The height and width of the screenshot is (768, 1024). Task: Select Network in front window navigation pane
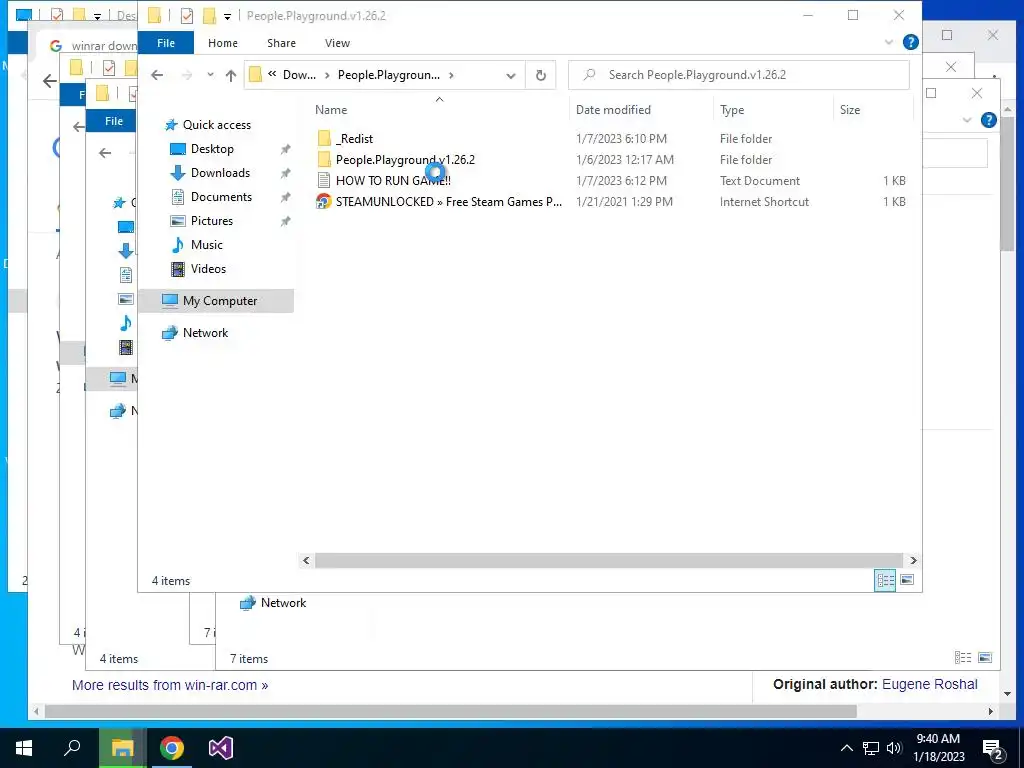click(x=205, y=333)
